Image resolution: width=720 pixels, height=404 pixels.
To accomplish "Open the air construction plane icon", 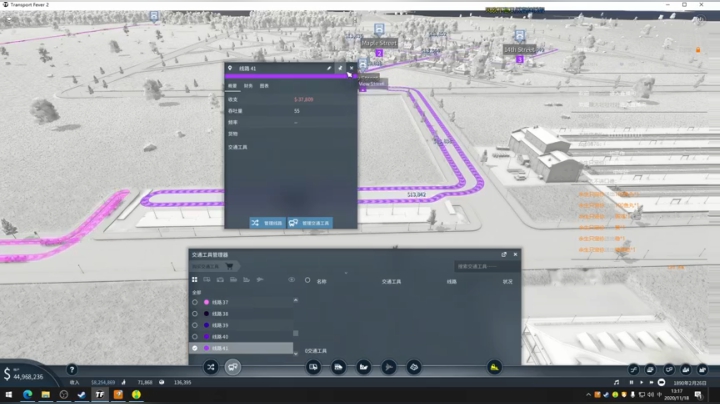I will (x=388, y=367).
